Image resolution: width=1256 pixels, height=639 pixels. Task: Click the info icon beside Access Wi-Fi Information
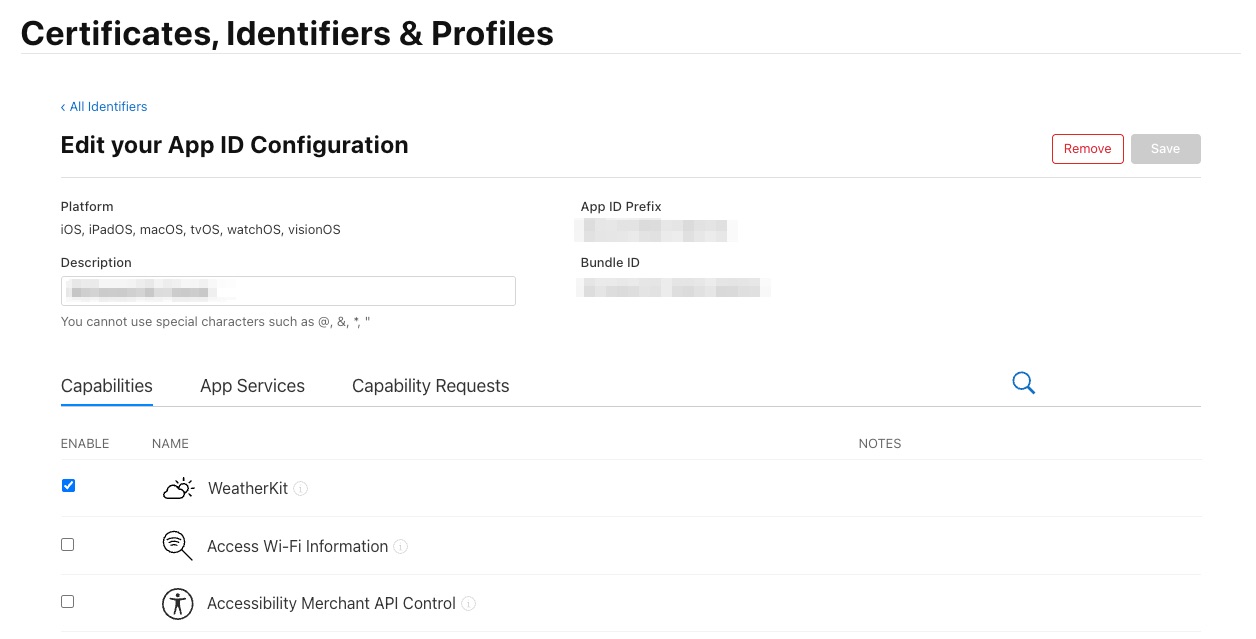[x=400, y=546]
